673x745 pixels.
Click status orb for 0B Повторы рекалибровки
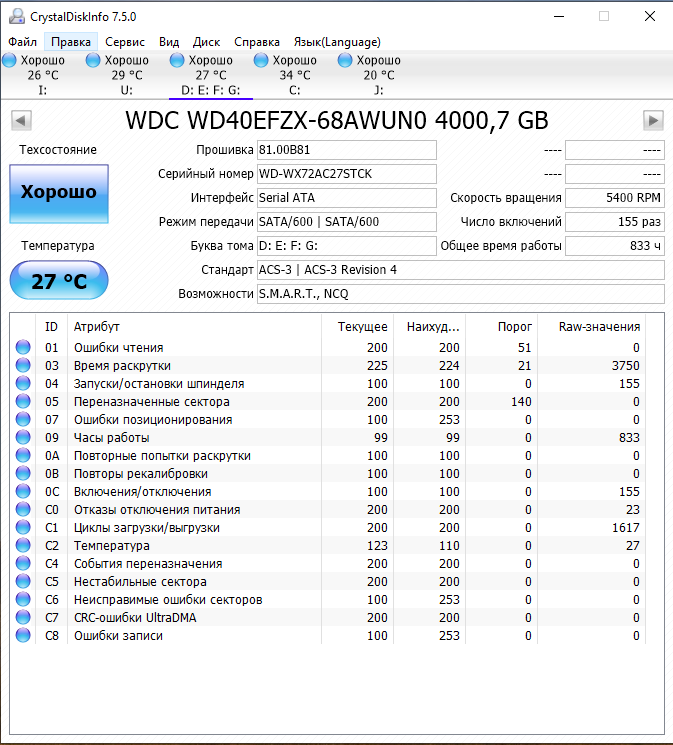click(x=23, y=474)
